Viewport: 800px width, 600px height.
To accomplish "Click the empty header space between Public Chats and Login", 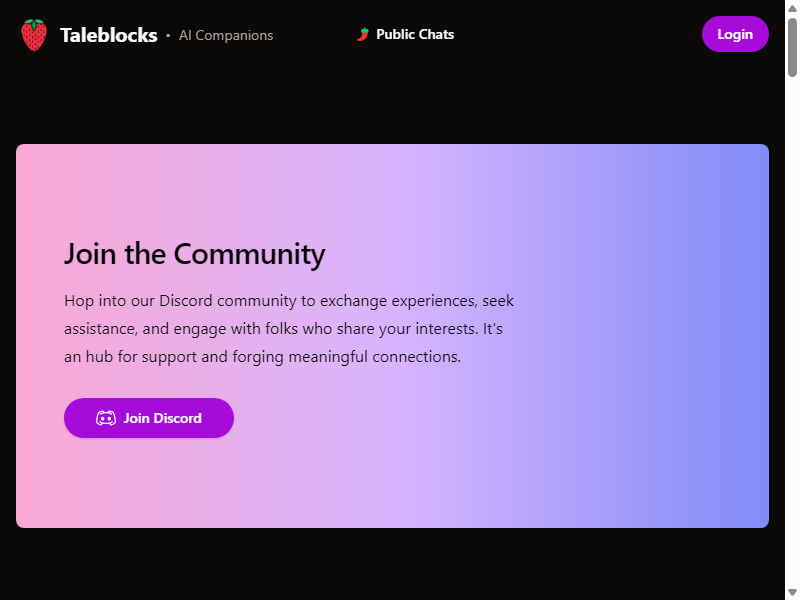I will pyautogui.click(x=578, y=34).
